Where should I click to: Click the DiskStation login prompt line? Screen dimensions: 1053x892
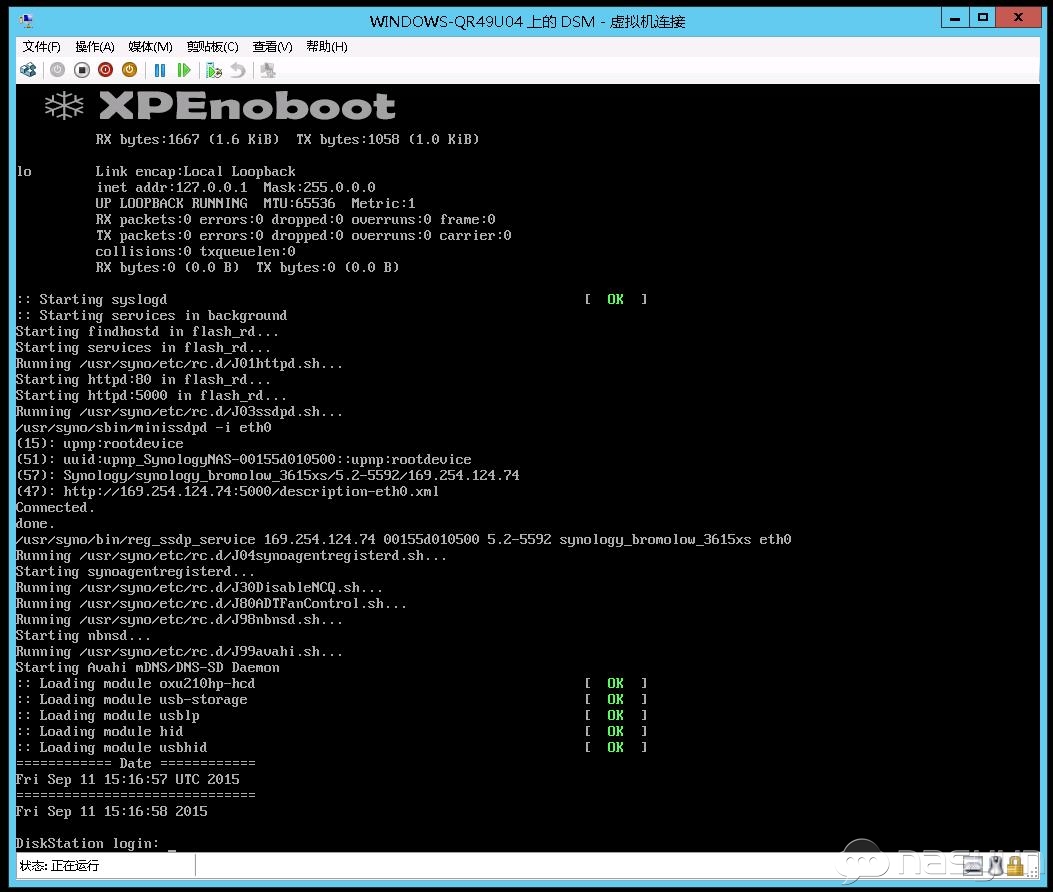tap(88, 843)
